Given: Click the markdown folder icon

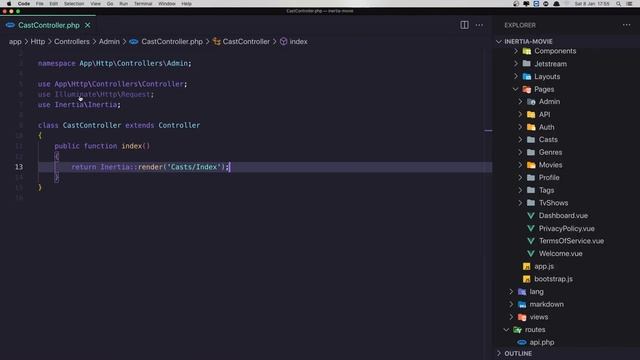Looking at the screenshot, I should 522,304.
